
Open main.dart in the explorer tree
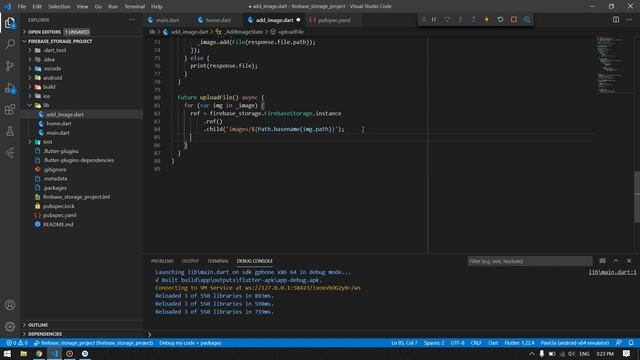(x=58, y=133)
